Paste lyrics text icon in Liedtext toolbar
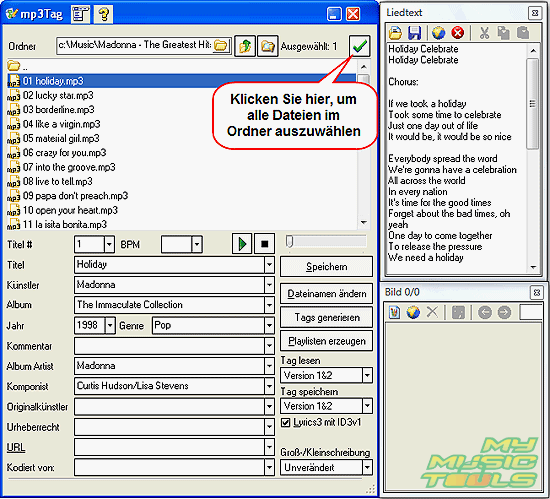550x499 pixels. tap(523, 33)
